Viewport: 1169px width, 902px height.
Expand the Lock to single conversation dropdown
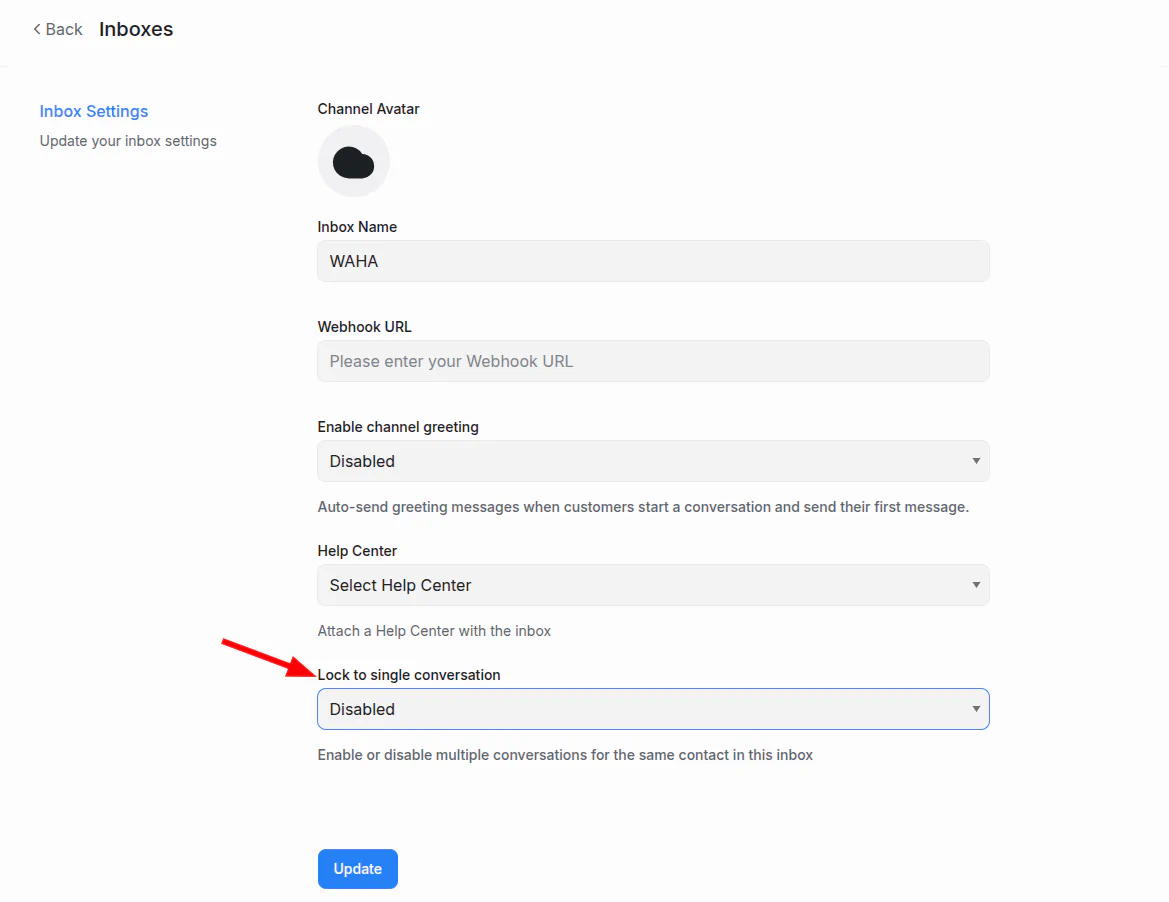click(652, 709)
